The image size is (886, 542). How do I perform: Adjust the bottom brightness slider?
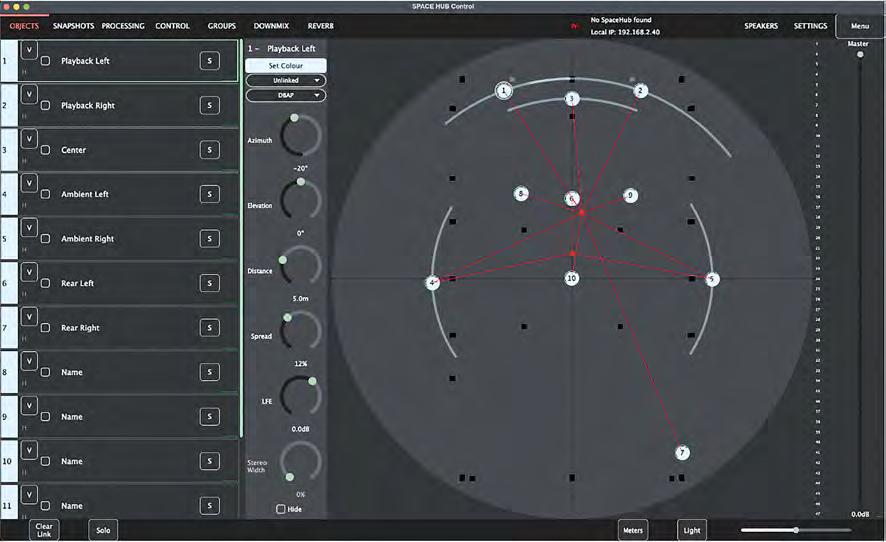click(796, 530)
